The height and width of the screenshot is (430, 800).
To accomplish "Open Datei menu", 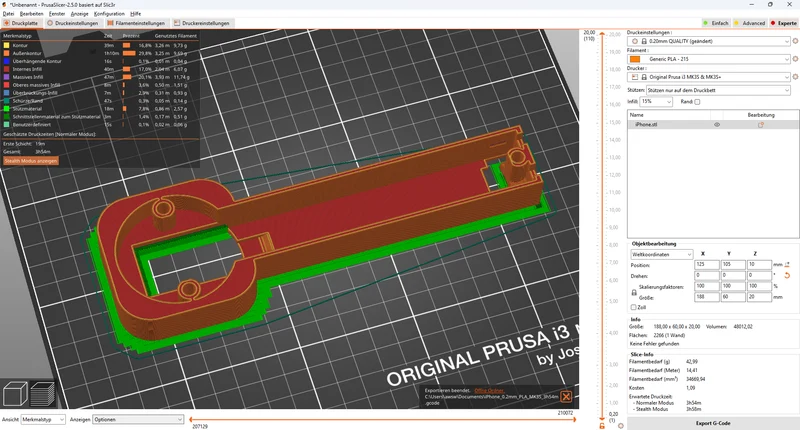I will coord(8,14).
